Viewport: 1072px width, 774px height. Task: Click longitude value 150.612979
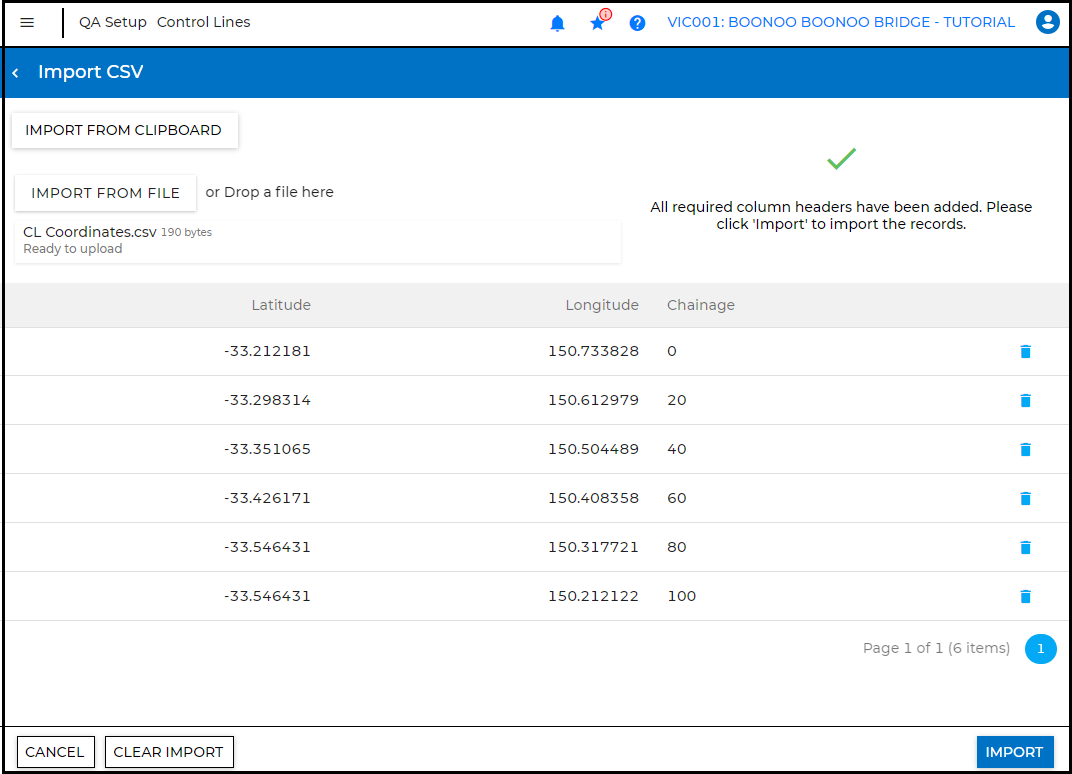593,401
